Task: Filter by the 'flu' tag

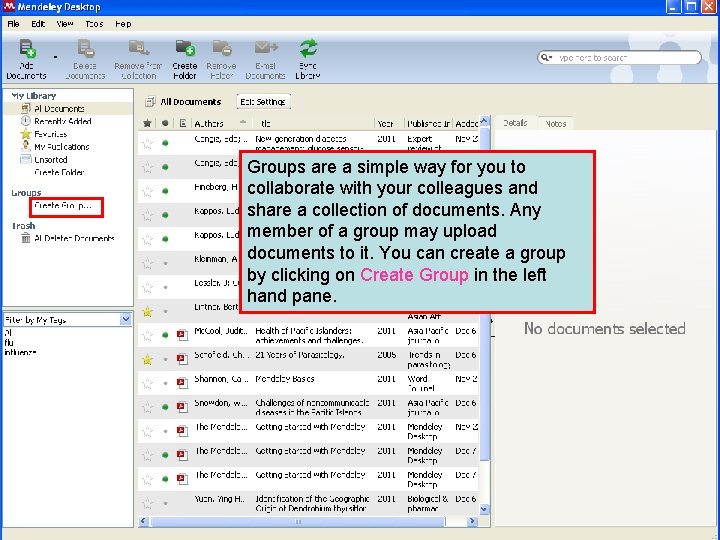Action: click(x=9, y=343)
